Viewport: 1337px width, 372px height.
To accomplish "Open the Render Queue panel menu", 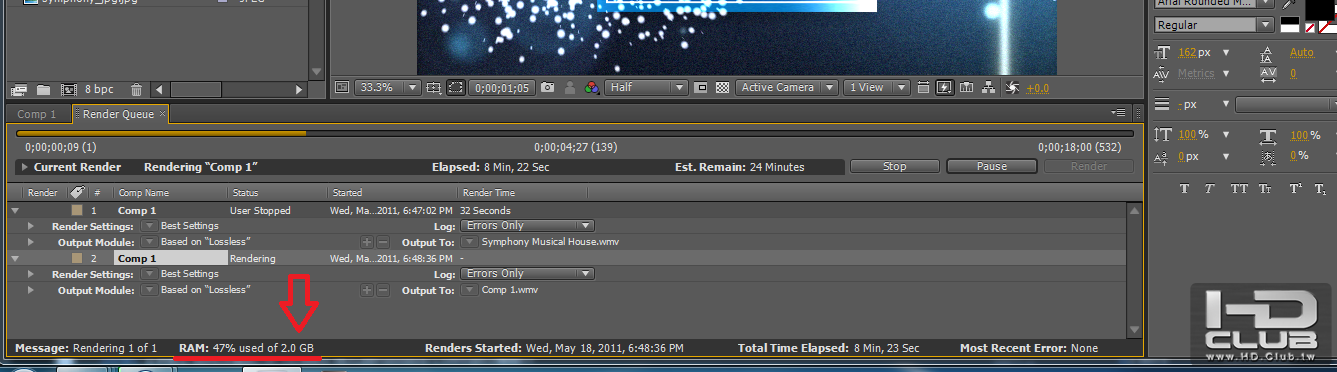I will click(x=1119, y=114).
